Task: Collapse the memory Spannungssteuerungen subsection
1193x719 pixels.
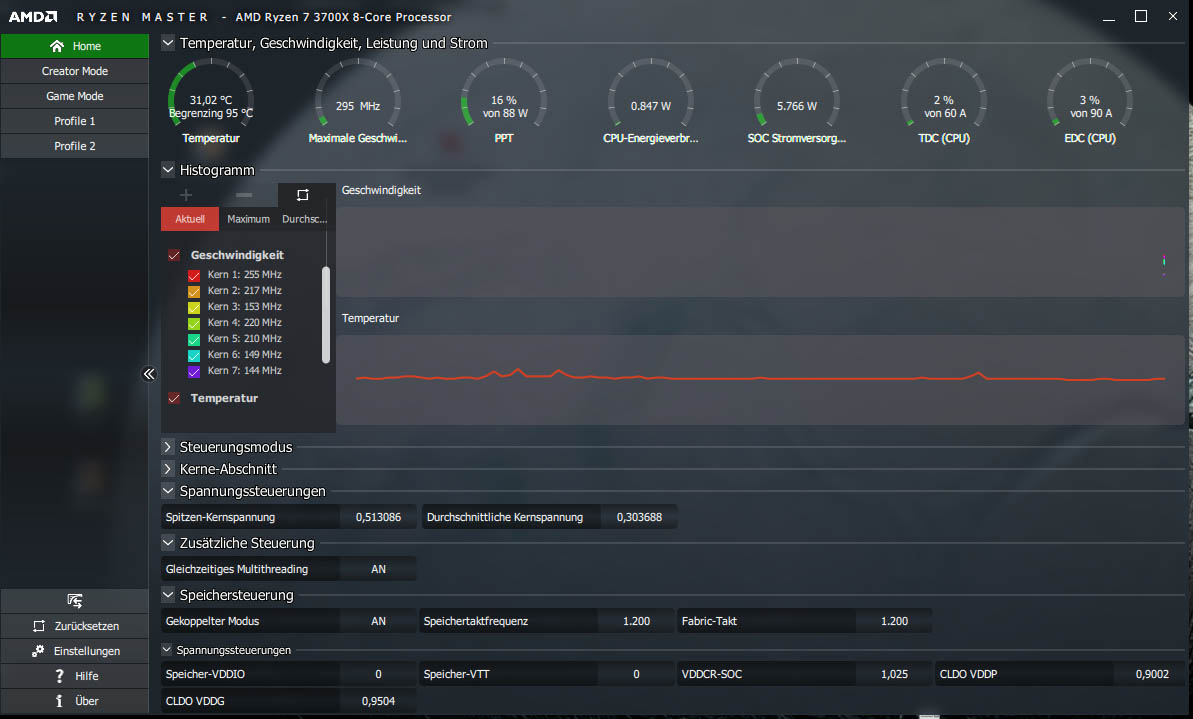Action: pyautogui.click(x=167, y=650)
